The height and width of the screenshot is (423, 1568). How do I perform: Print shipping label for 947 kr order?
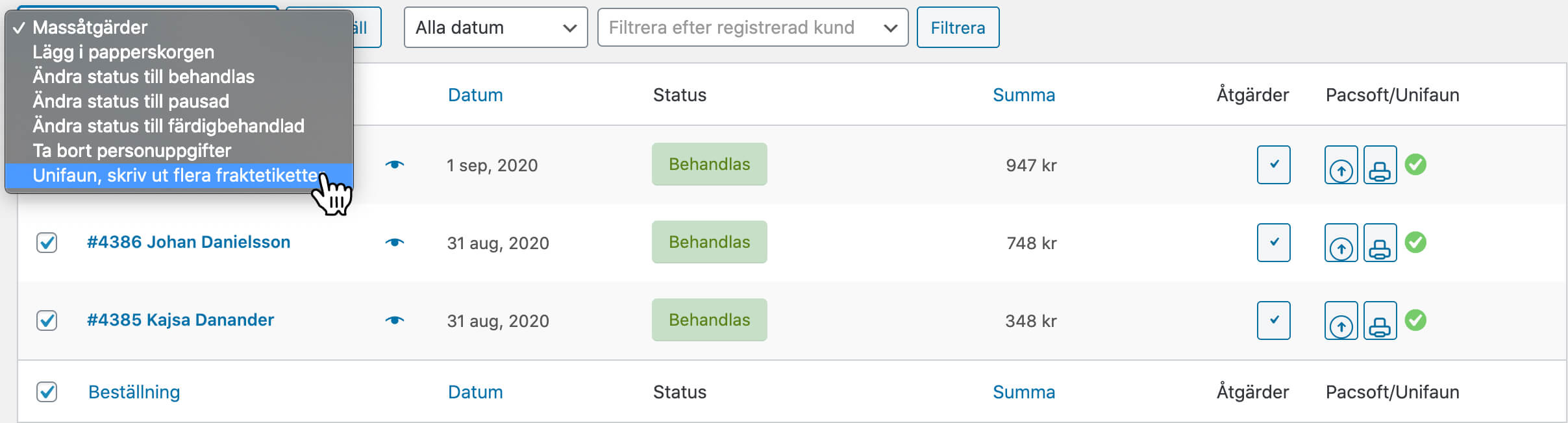[x=1380, y=165]
